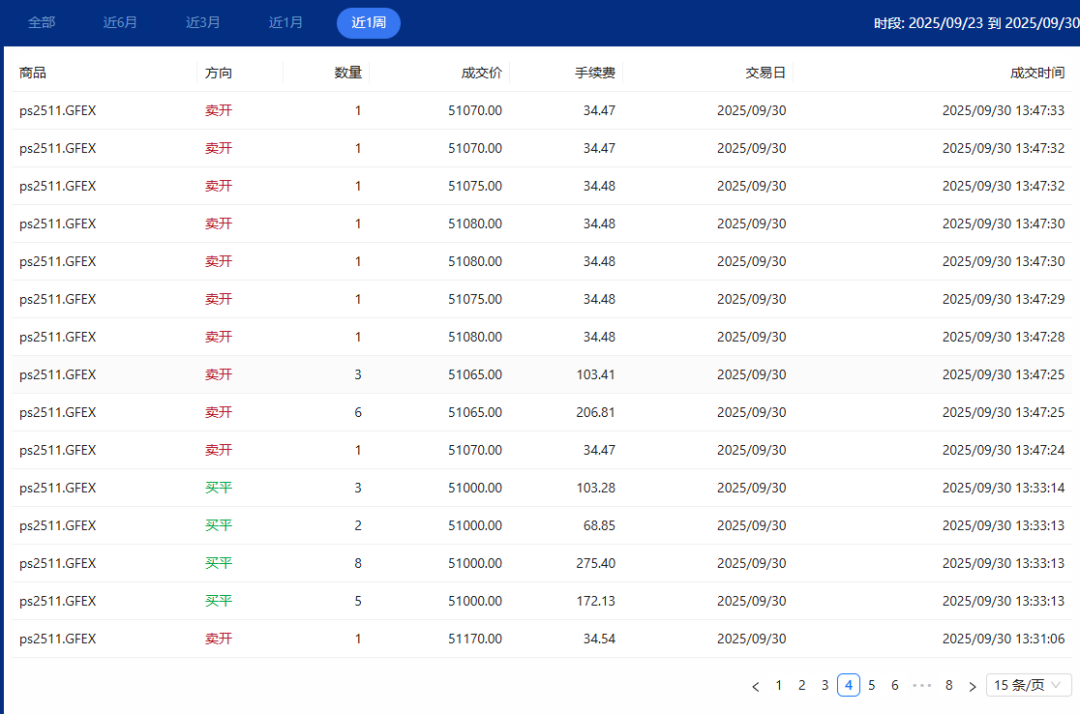Click time 2025/09/30 13:33:14 cell

(x=1004, y=487)
